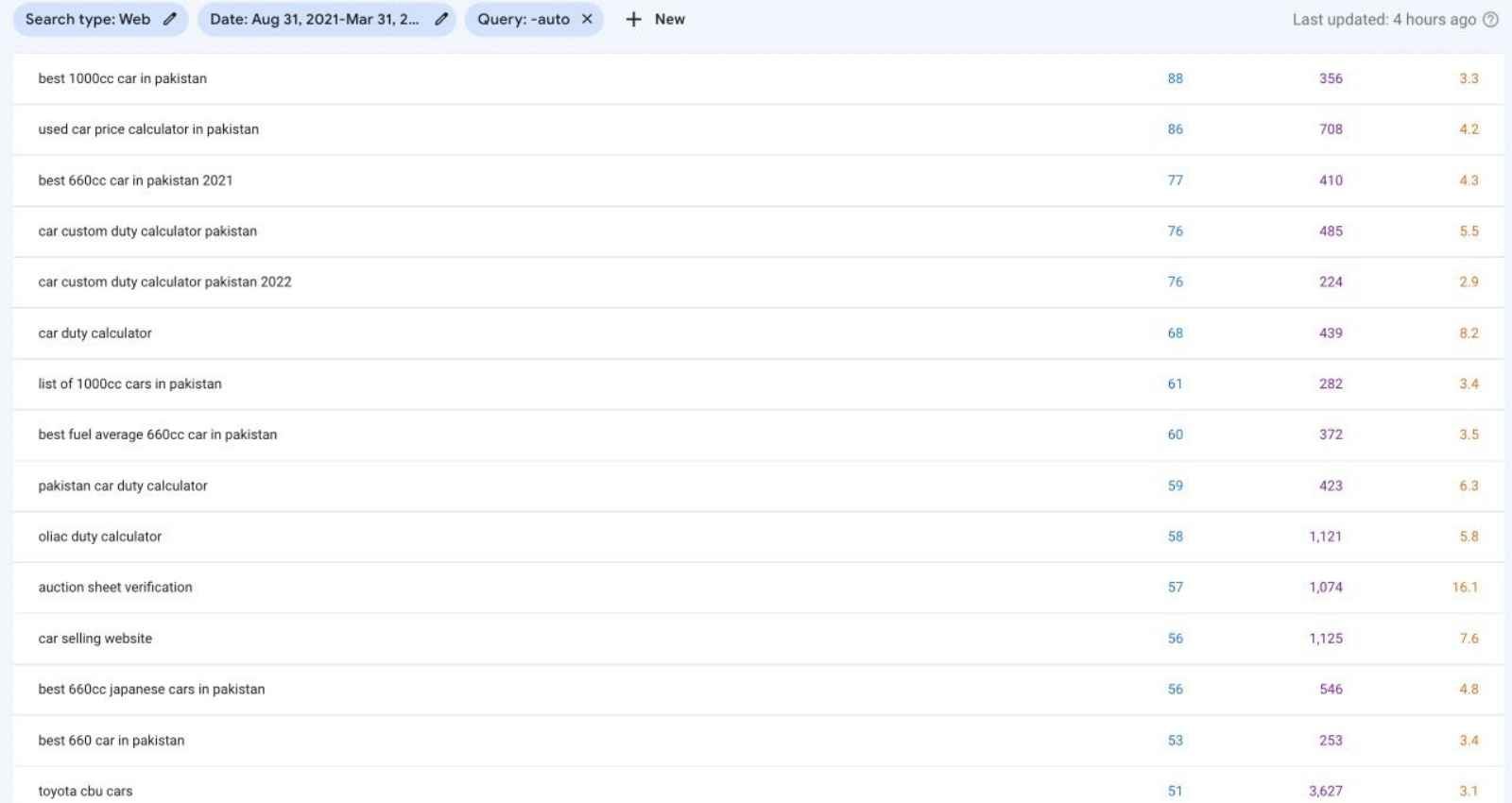1512x803 pixels.
Task: Open 'used car price calculator in pakistan' query
Action: click(x=148, y=129)
